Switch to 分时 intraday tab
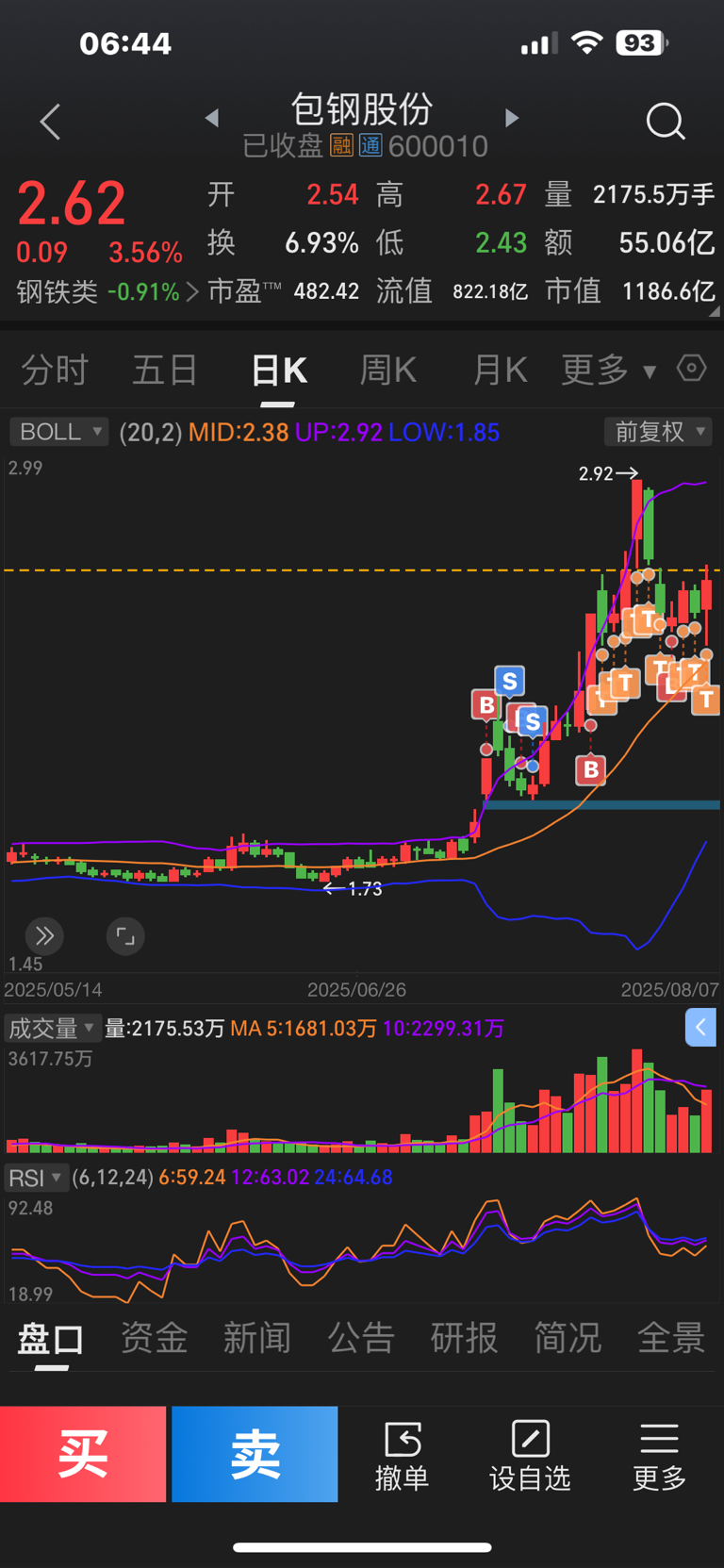Viewport: 724px width, 1568px height. pos(55,370)
